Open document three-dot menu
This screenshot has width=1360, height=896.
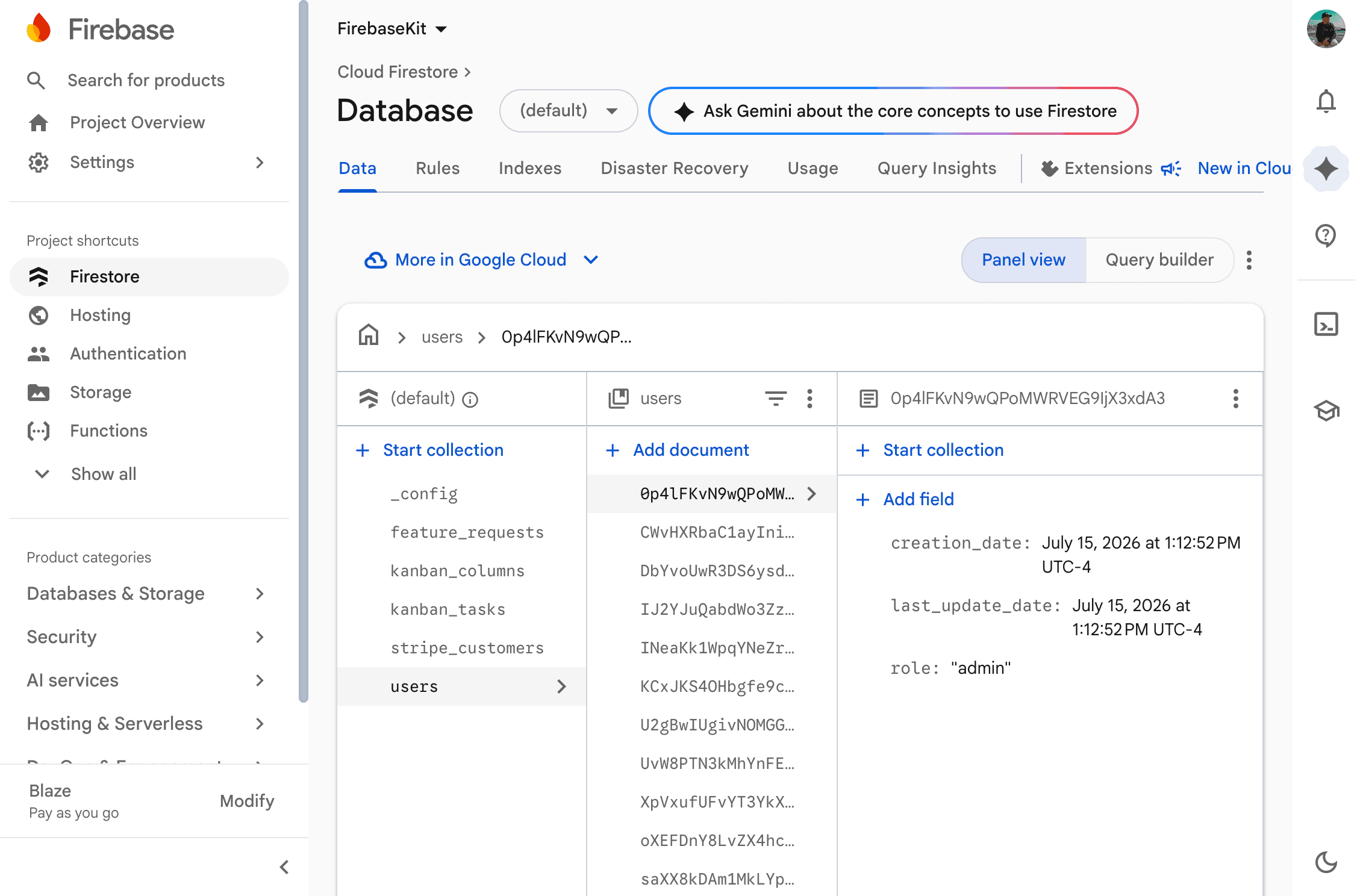[x=1235, y=398]
